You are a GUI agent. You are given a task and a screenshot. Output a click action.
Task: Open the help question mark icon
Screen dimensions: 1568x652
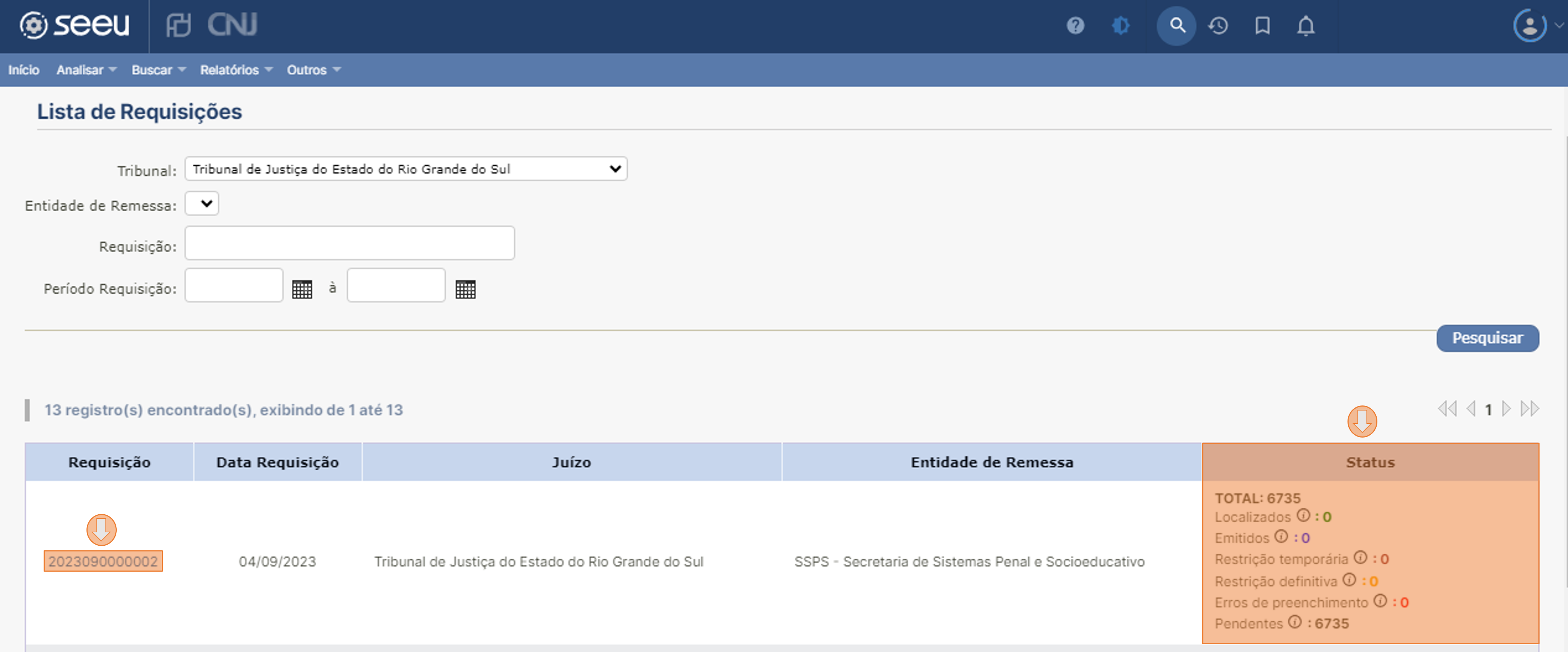1075,26
